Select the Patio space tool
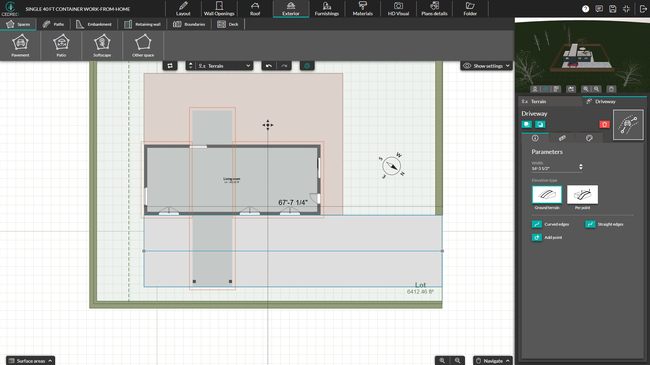Viewport: 650px width, 365px height. (x=61, y=46)
